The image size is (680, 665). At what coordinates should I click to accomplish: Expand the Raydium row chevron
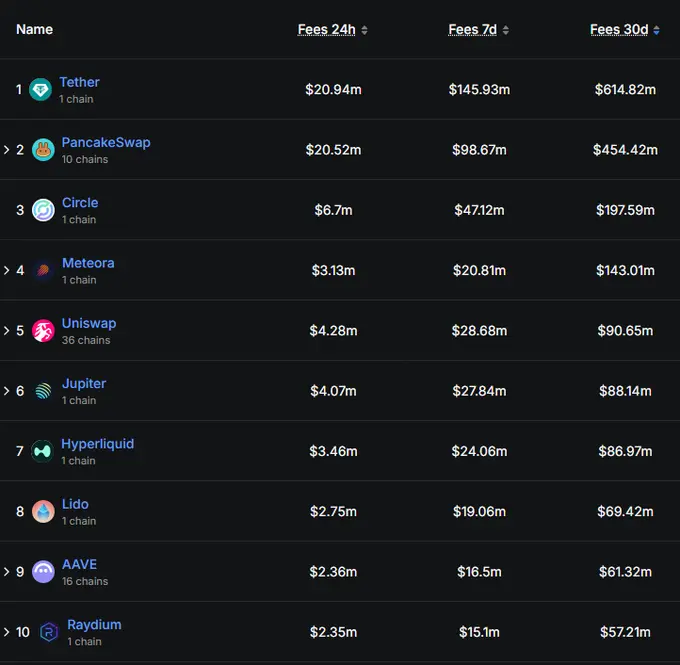(x=7, y=632)
